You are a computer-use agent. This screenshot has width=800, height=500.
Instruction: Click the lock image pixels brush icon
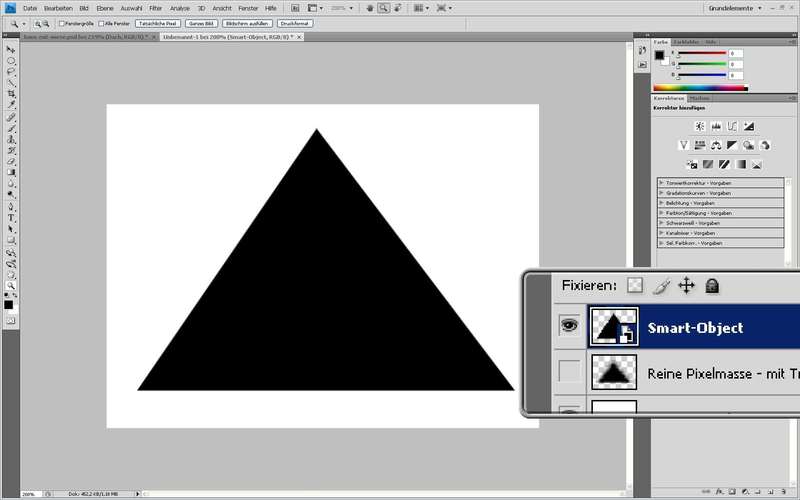click(x=660, y=286)
